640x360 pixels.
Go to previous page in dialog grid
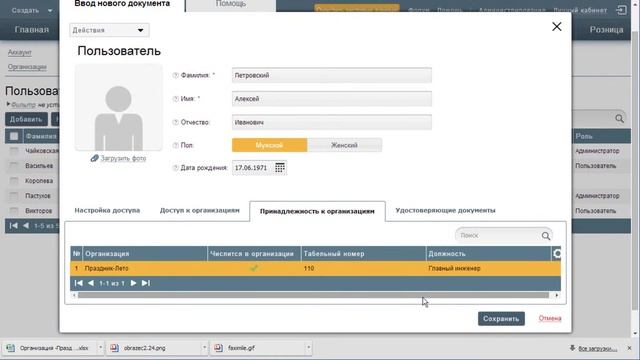click(x=91, y=283)
